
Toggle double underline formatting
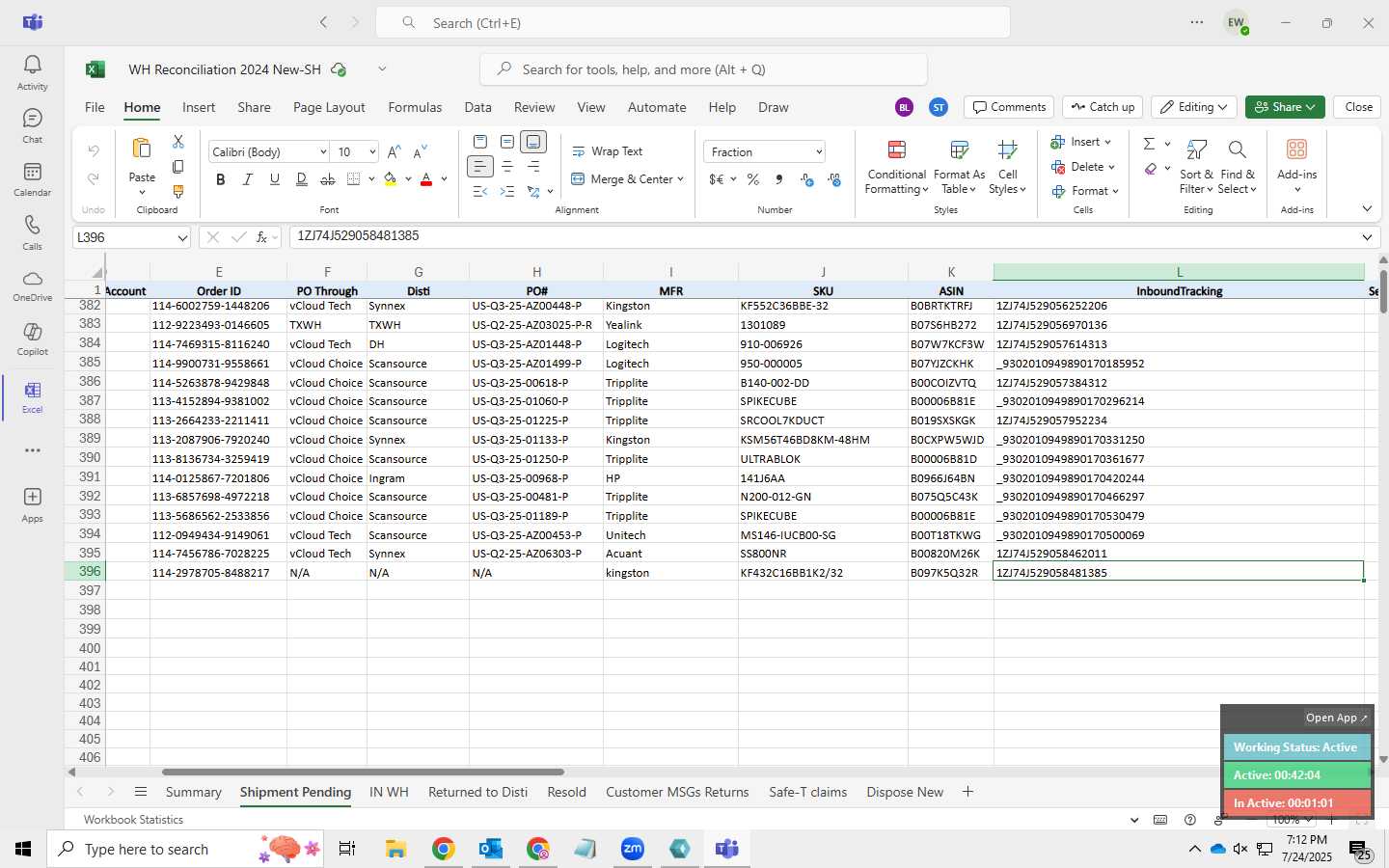(x=302, y=179)
